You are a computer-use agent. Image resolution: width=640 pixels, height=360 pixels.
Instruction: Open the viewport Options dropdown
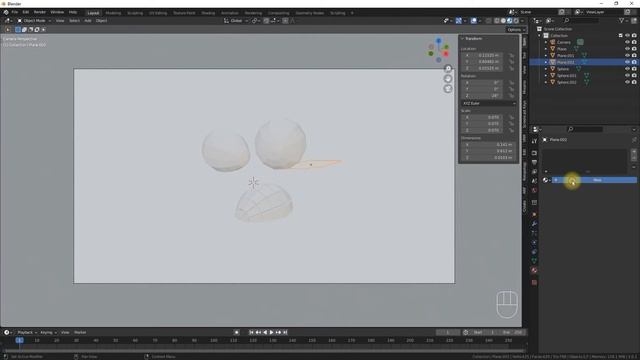pos(516,29)
